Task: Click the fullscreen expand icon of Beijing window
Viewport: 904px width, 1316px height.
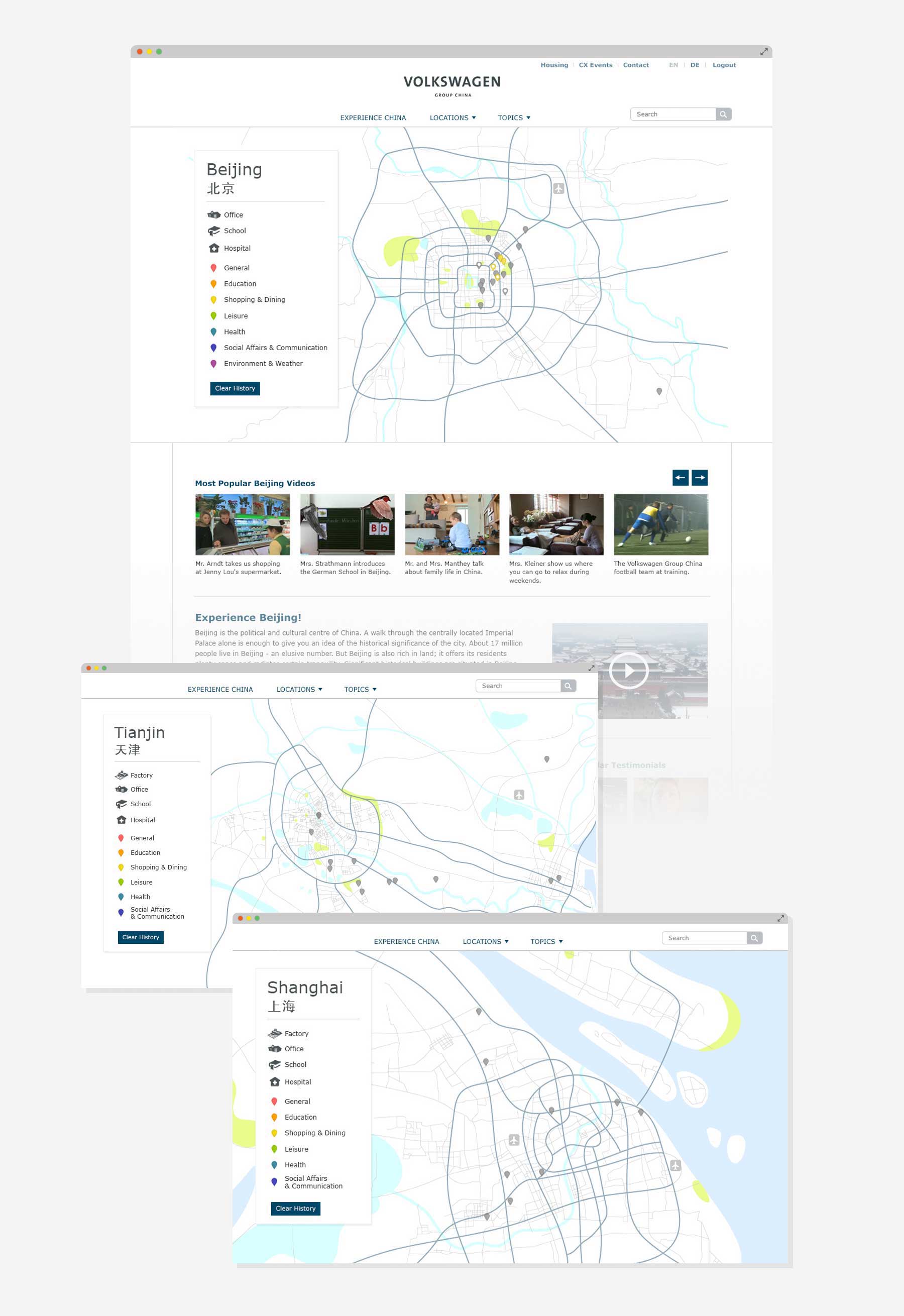Action: (x=763, y=52)
